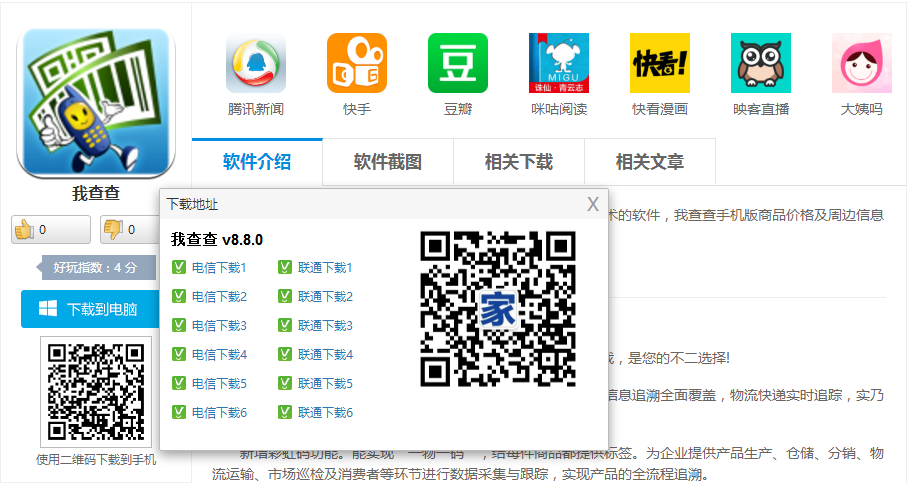Click the 下载到电脑 button

click(90, 309)
